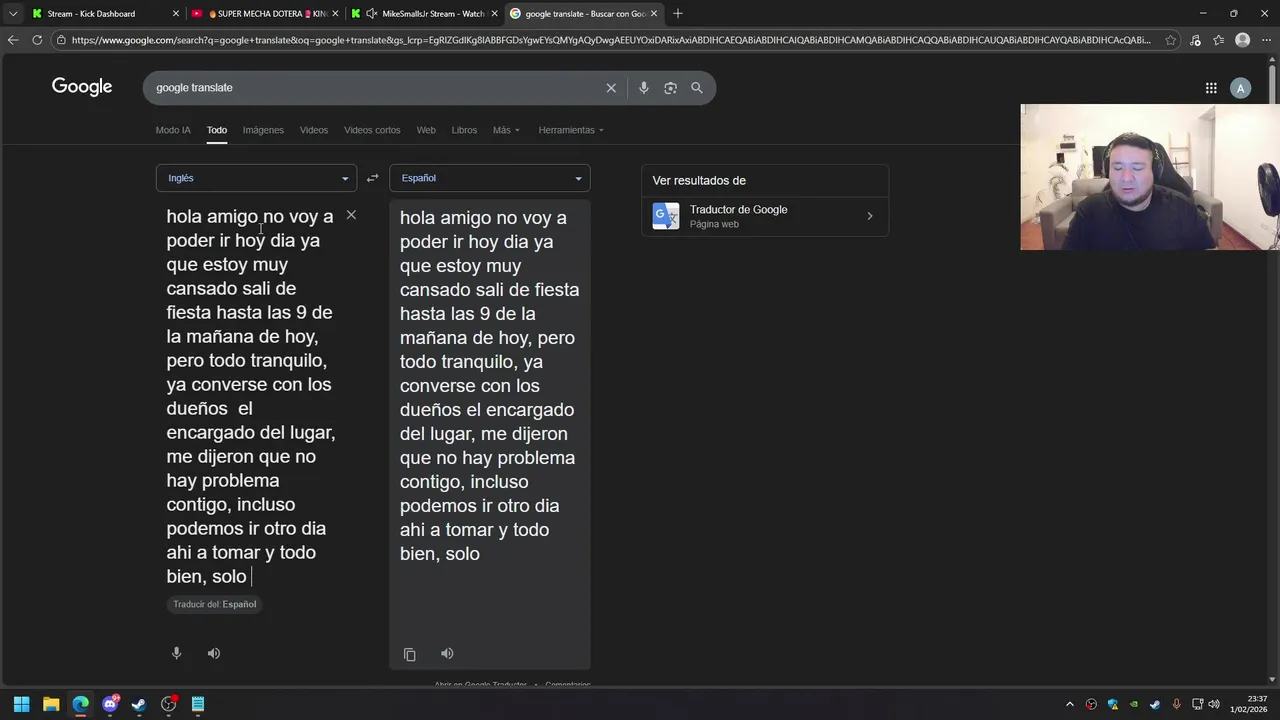
Task: Select the Videos cortos tab
Action: pos(372,130)
